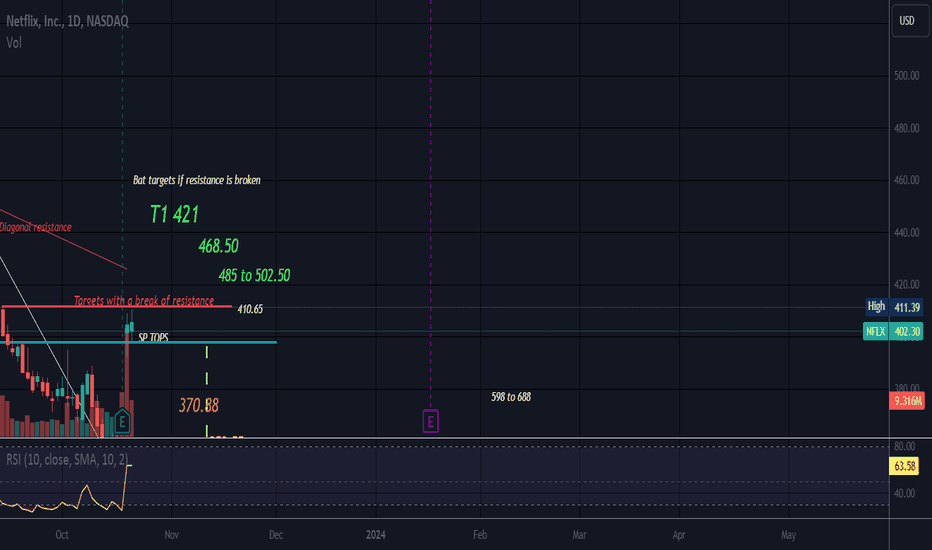This screenshot has width=932, height=550.
Task: Click the High 411.39 price tag
Action: click(x=894, y=307)
